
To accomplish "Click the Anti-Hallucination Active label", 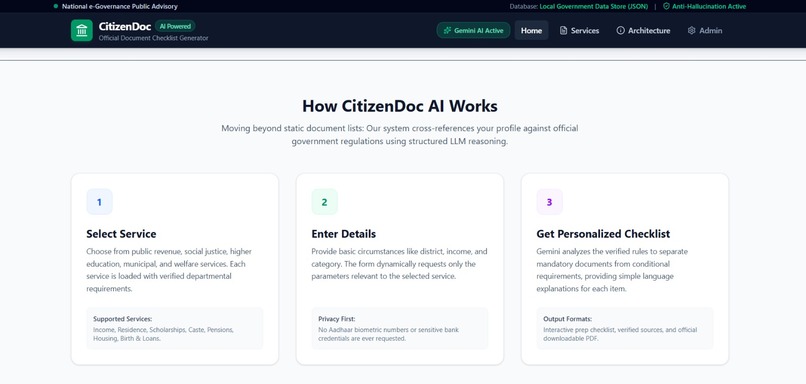I will 709,6.
